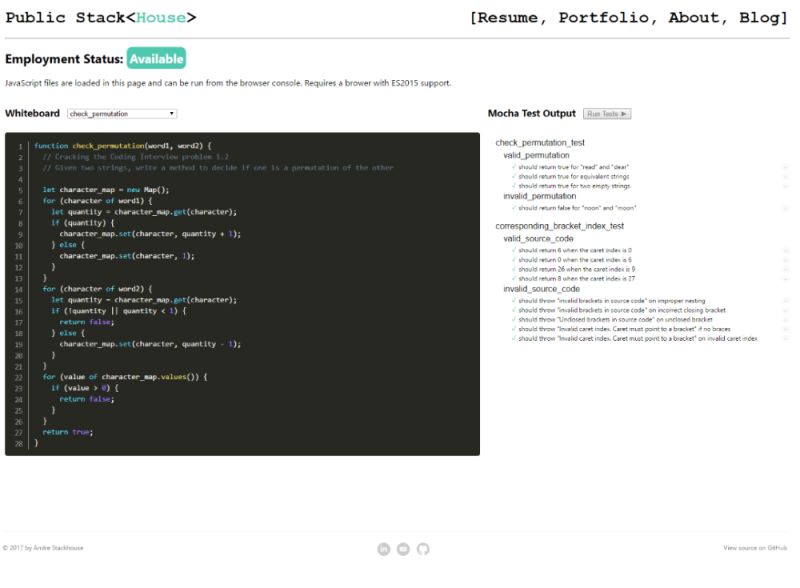
Task: Click the valid_source_code suite heading
Action: click(x=538, y=239)
